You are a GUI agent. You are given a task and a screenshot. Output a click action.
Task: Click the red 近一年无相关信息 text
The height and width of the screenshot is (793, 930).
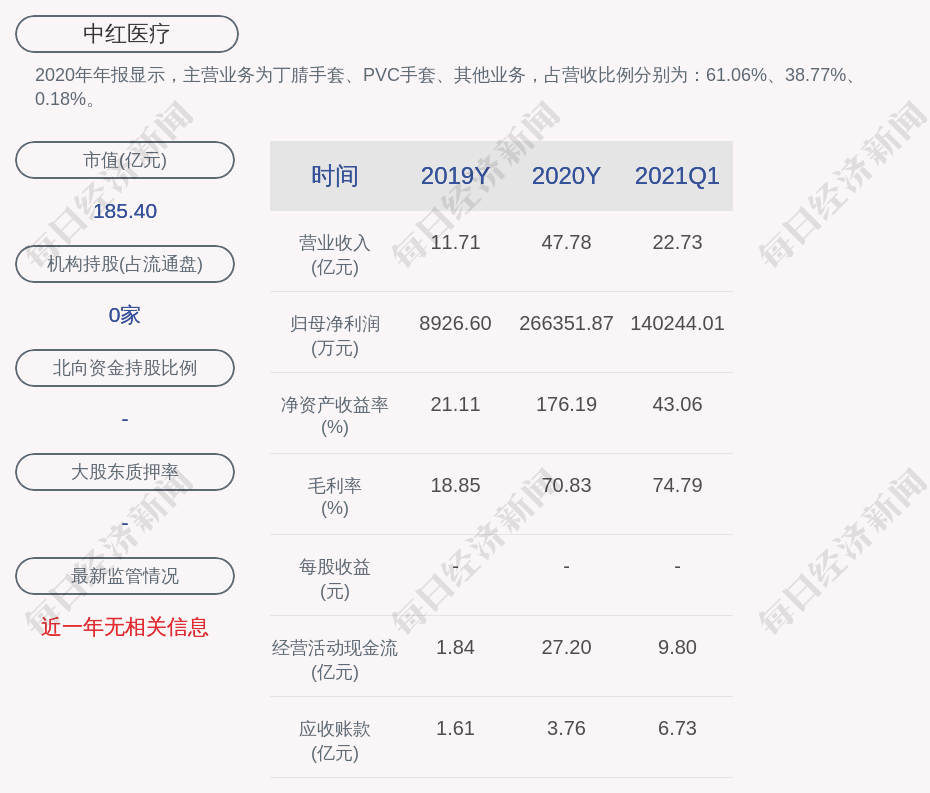point(125,627)
